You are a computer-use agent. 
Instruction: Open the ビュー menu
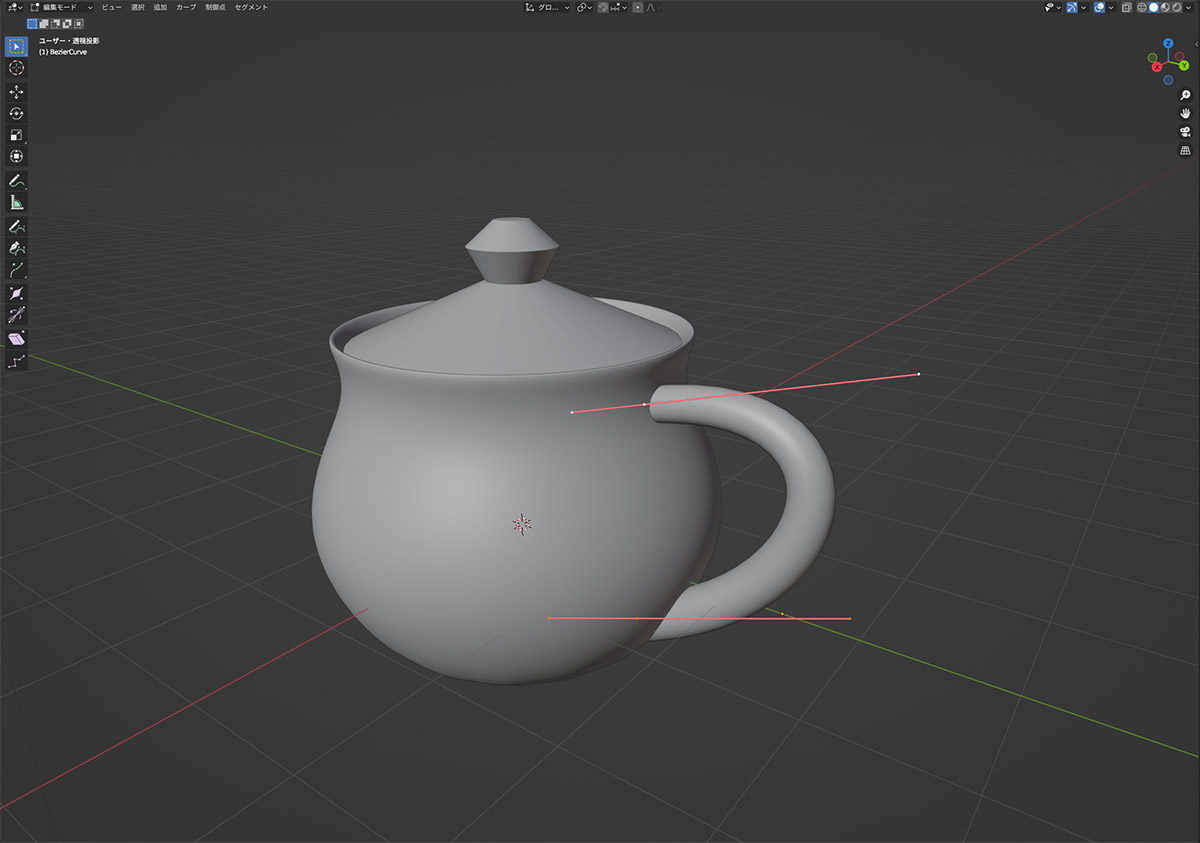111,7
